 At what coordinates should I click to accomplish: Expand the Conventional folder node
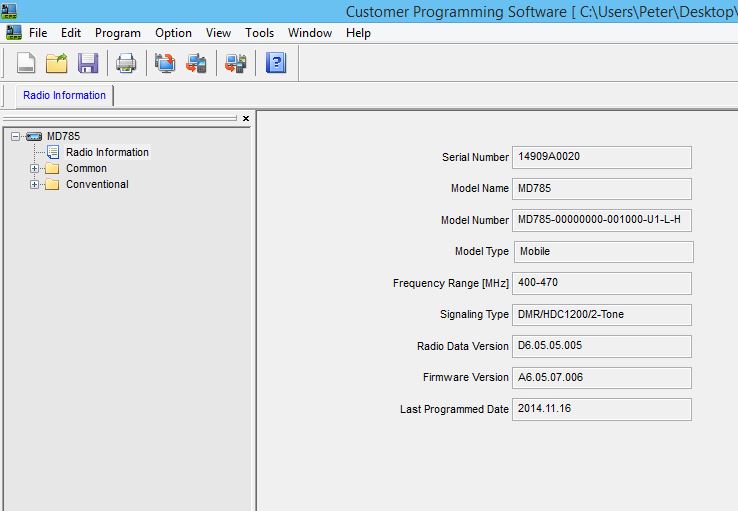tap(34, 184)
